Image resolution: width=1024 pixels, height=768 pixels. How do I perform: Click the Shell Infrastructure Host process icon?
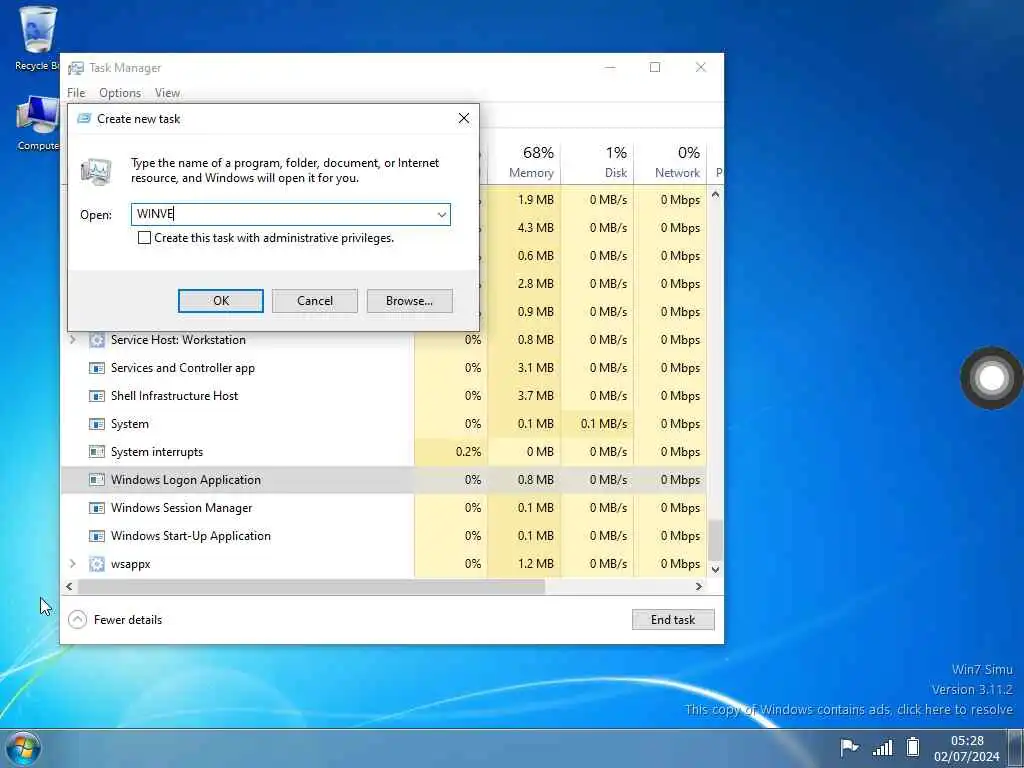[97, 396]
